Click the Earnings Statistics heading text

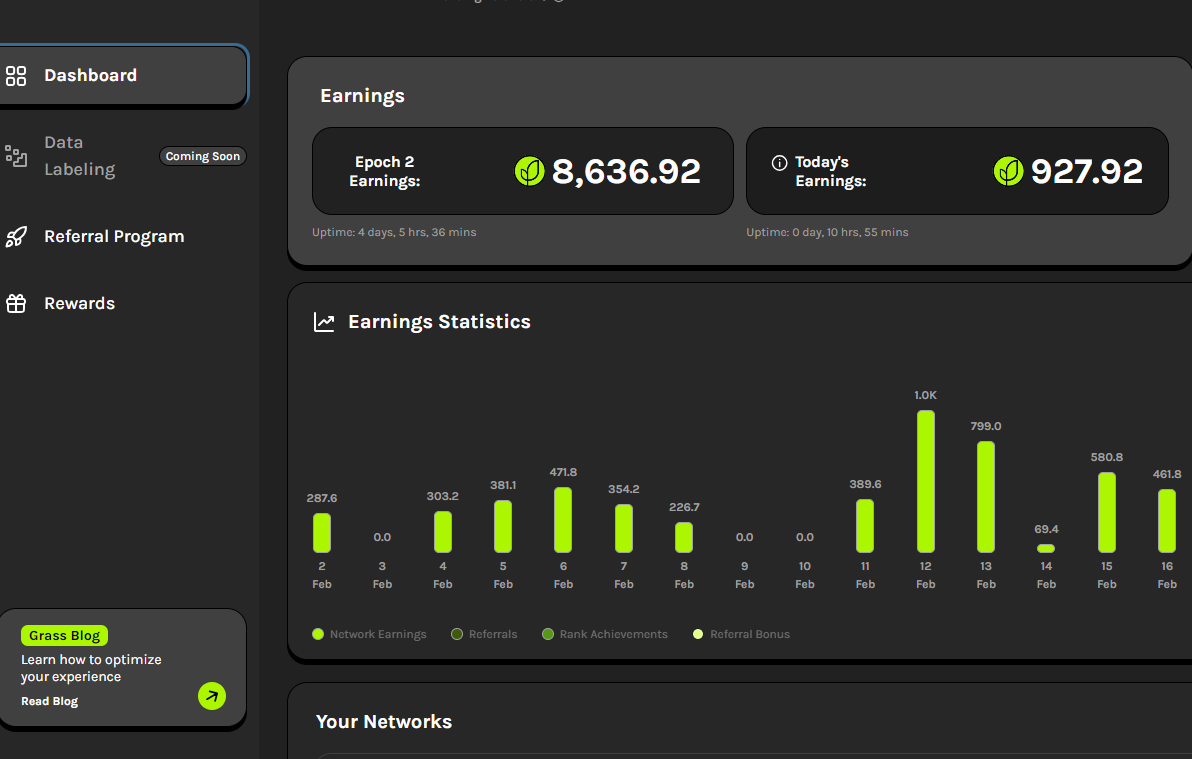[439, 322]
